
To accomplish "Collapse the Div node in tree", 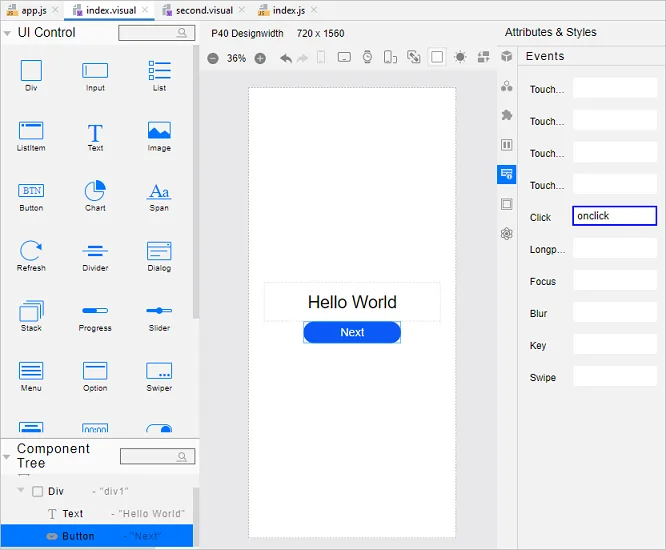I will (x=20, y=490).
